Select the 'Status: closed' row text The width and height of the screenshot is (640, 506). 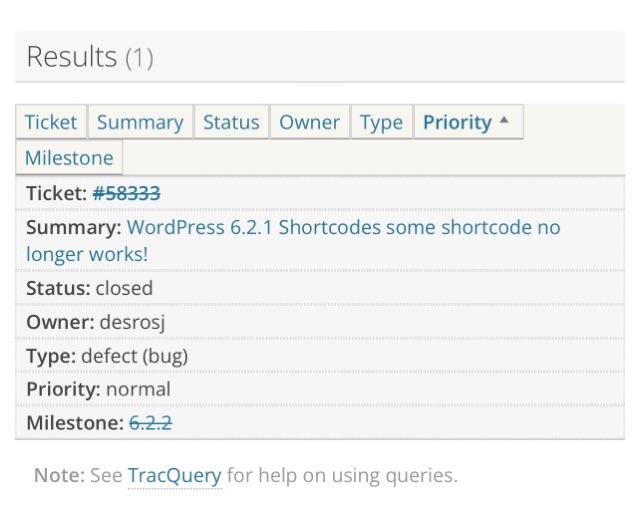89,288
